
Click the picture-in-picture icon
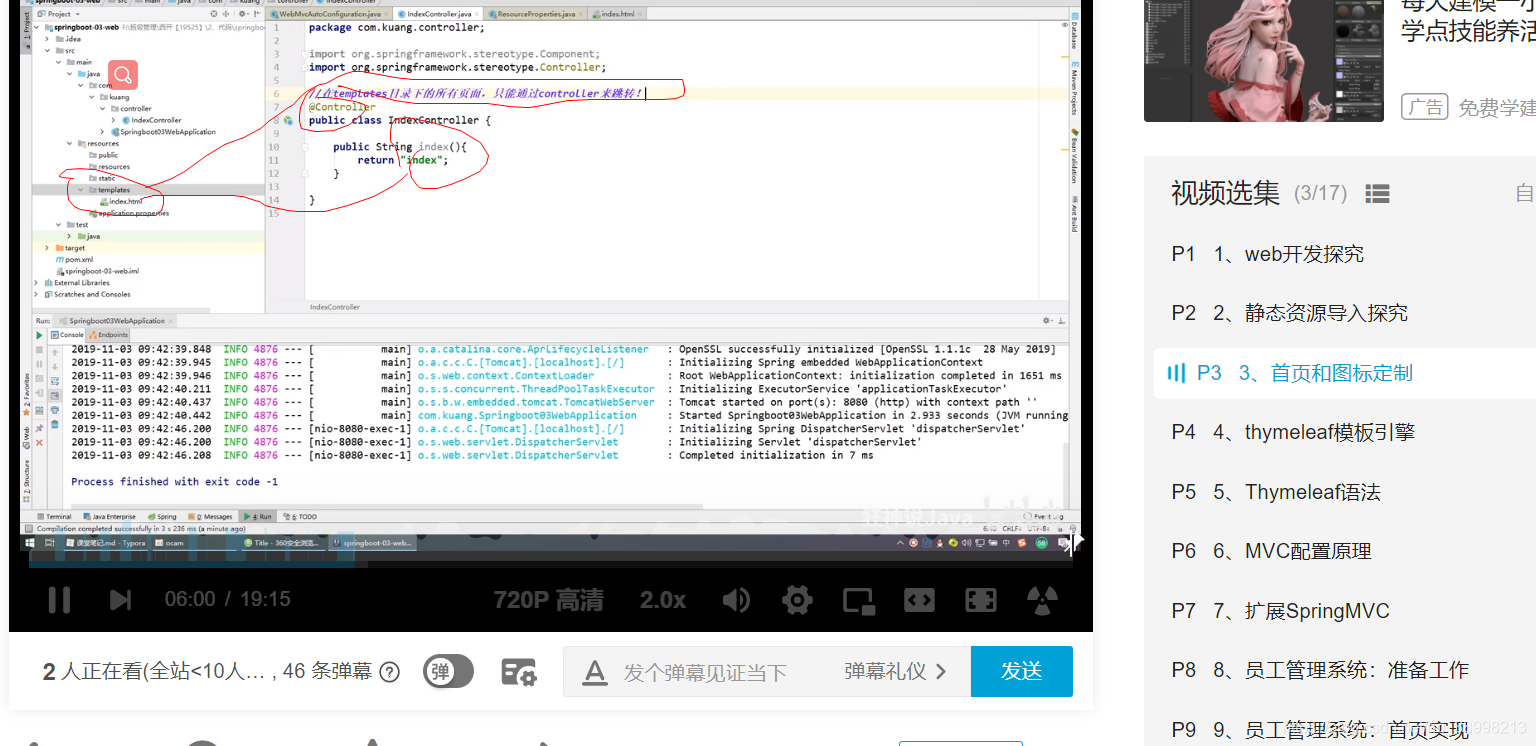pyautogui.click(x=858, y=599)
